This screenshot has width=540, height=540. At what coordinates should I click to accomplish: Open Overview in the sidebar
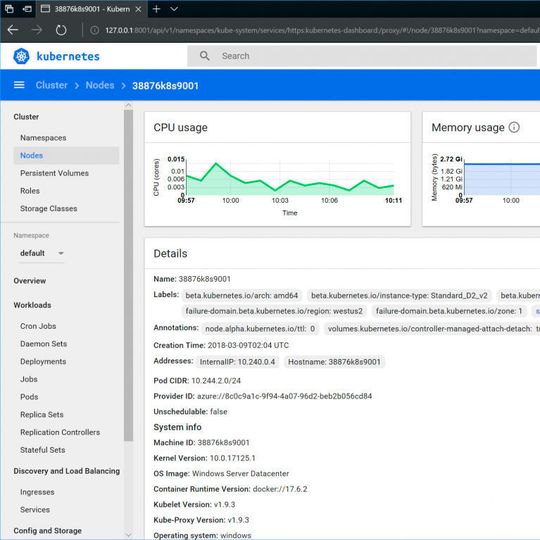30,281
